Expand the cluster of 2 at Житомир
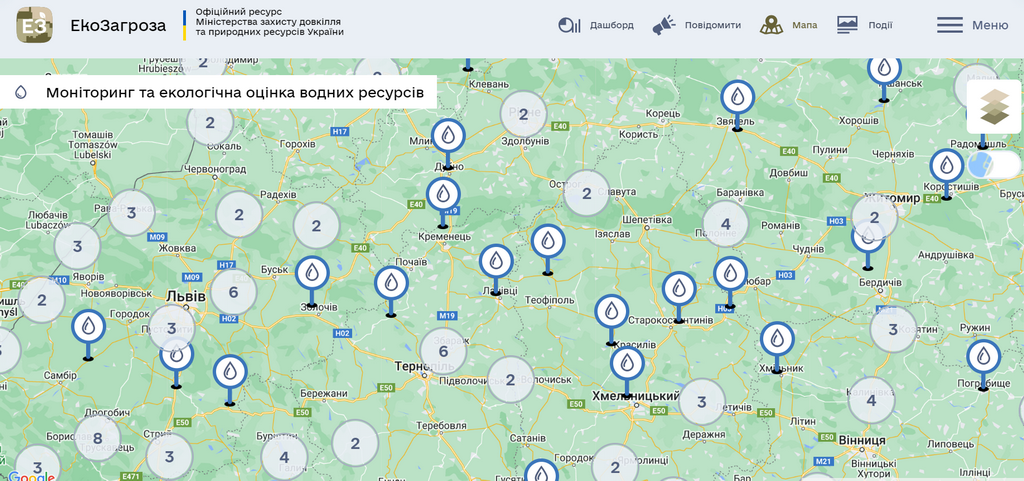Viewport: 1024px width, 481px height. (x=874, y=217)
